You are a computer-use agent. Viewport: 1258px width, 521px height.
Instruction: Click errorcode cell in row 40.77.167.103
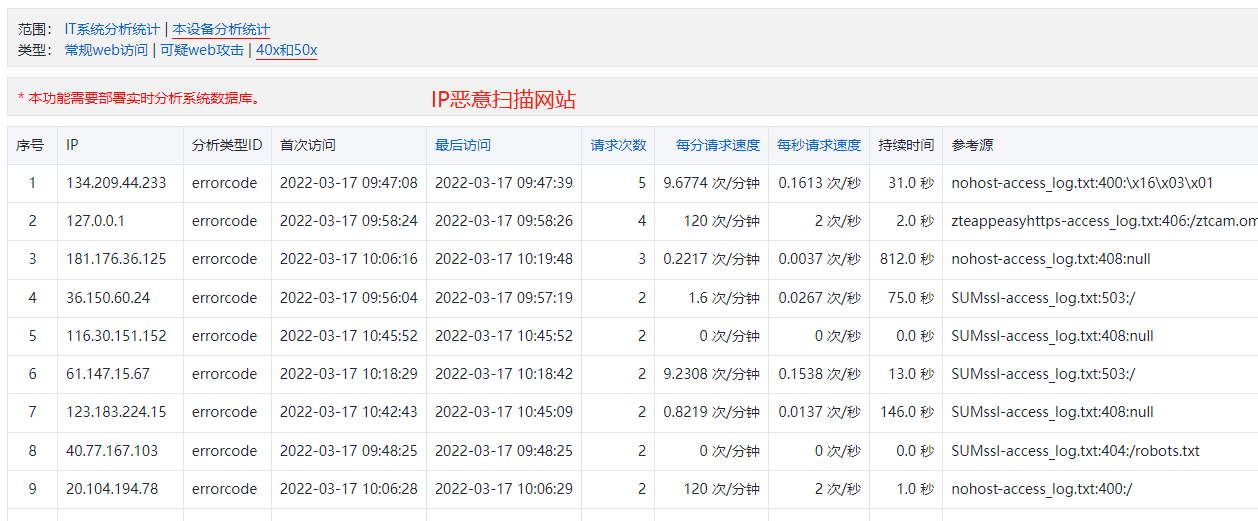[x=225, y=451]
